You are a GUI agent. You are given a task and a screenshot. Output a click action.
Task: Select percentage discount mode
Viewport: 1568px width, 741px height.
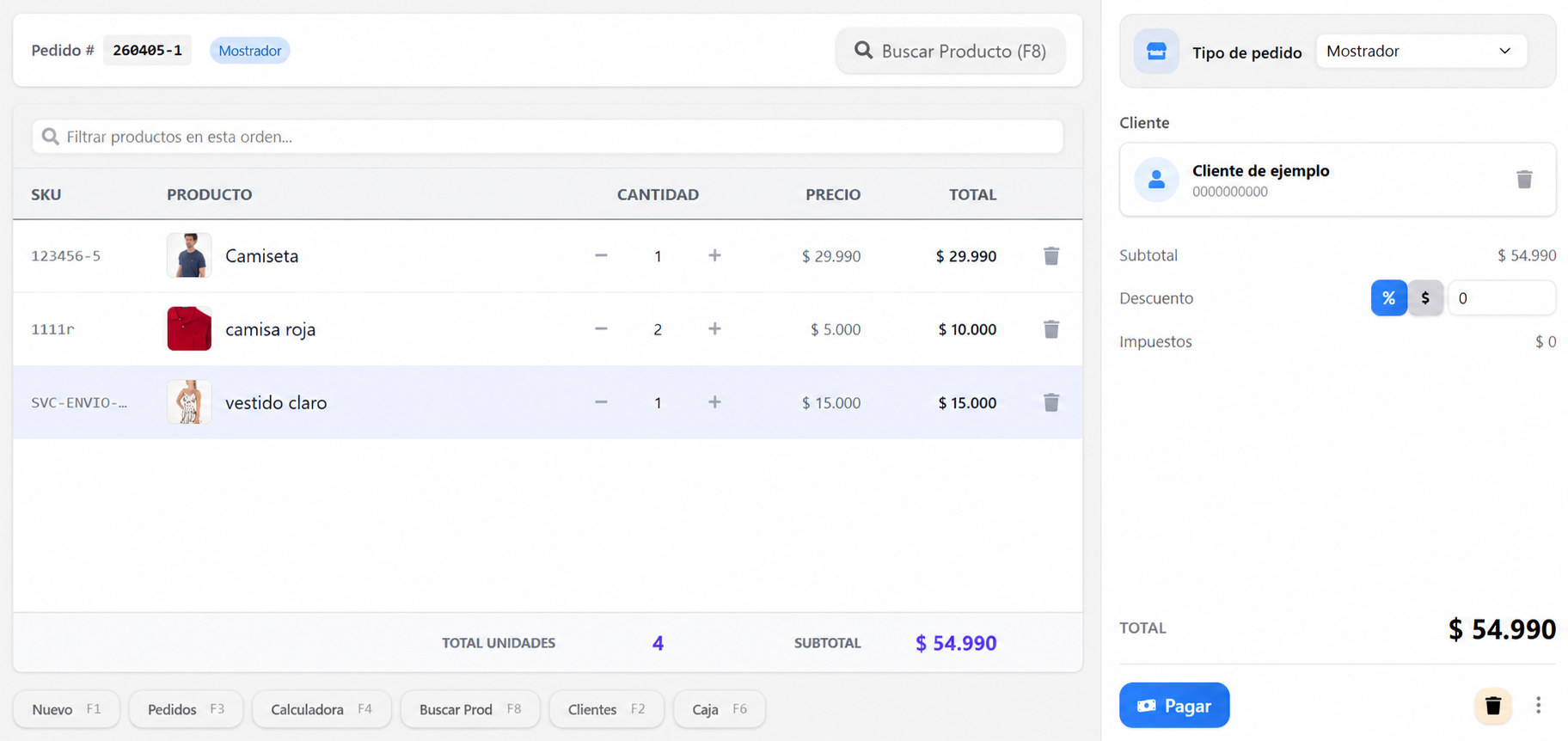coord(1388,298)
